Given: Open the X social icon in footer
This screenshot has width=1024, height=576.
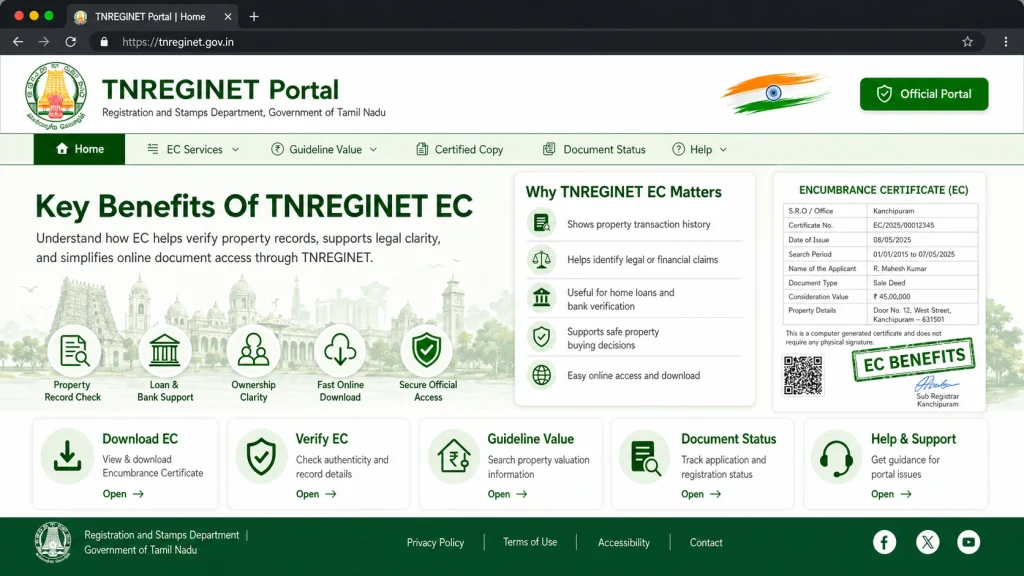Looking at the screenshot, I should 927,542.
